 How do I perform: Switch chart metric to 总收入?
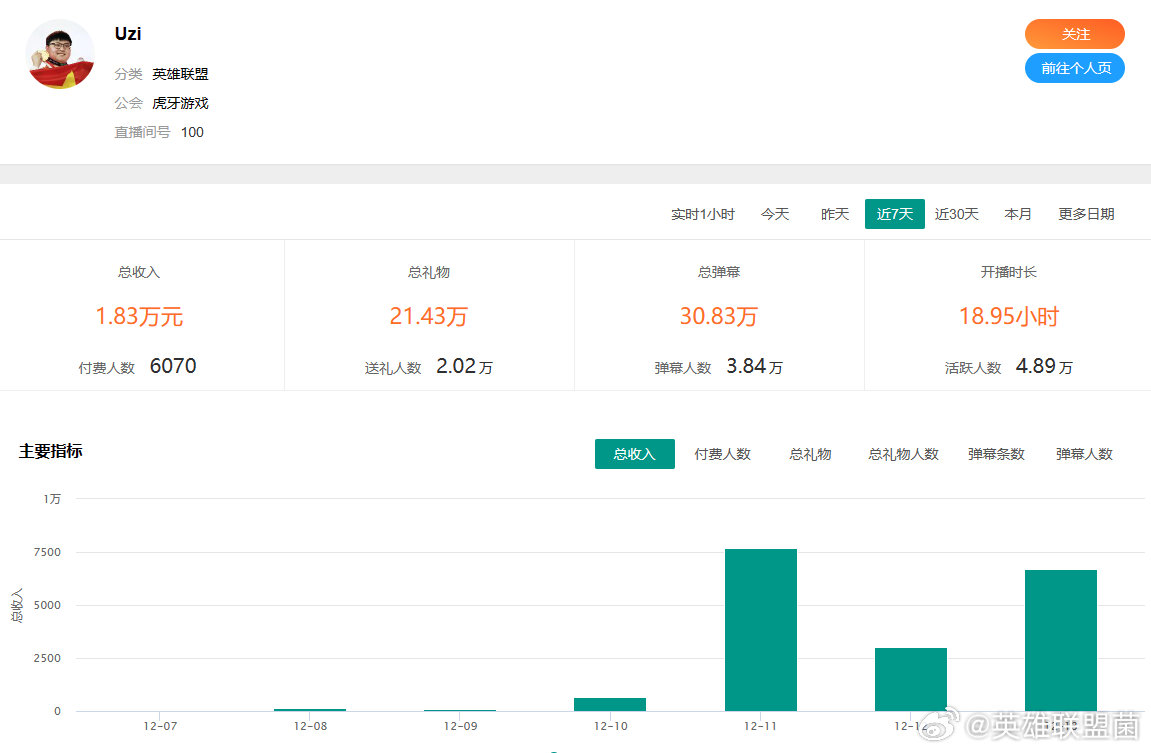tap(634, 454)
